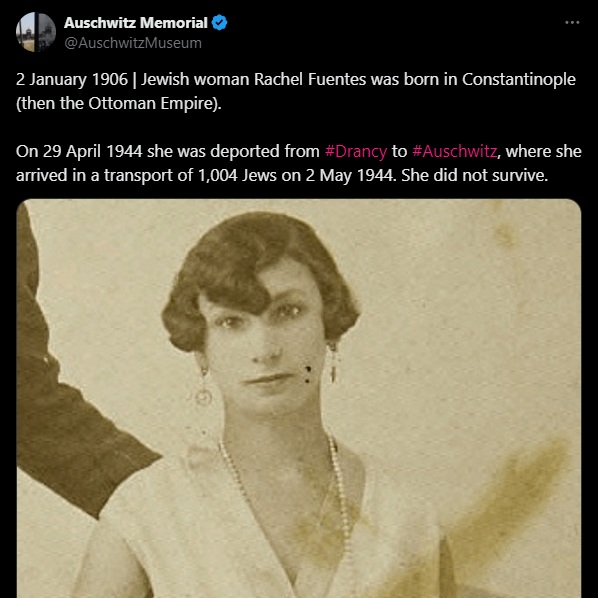598x598 pixels.
Task: Click the word "Constantinople" in the tweet
Action: pos(519,80)
